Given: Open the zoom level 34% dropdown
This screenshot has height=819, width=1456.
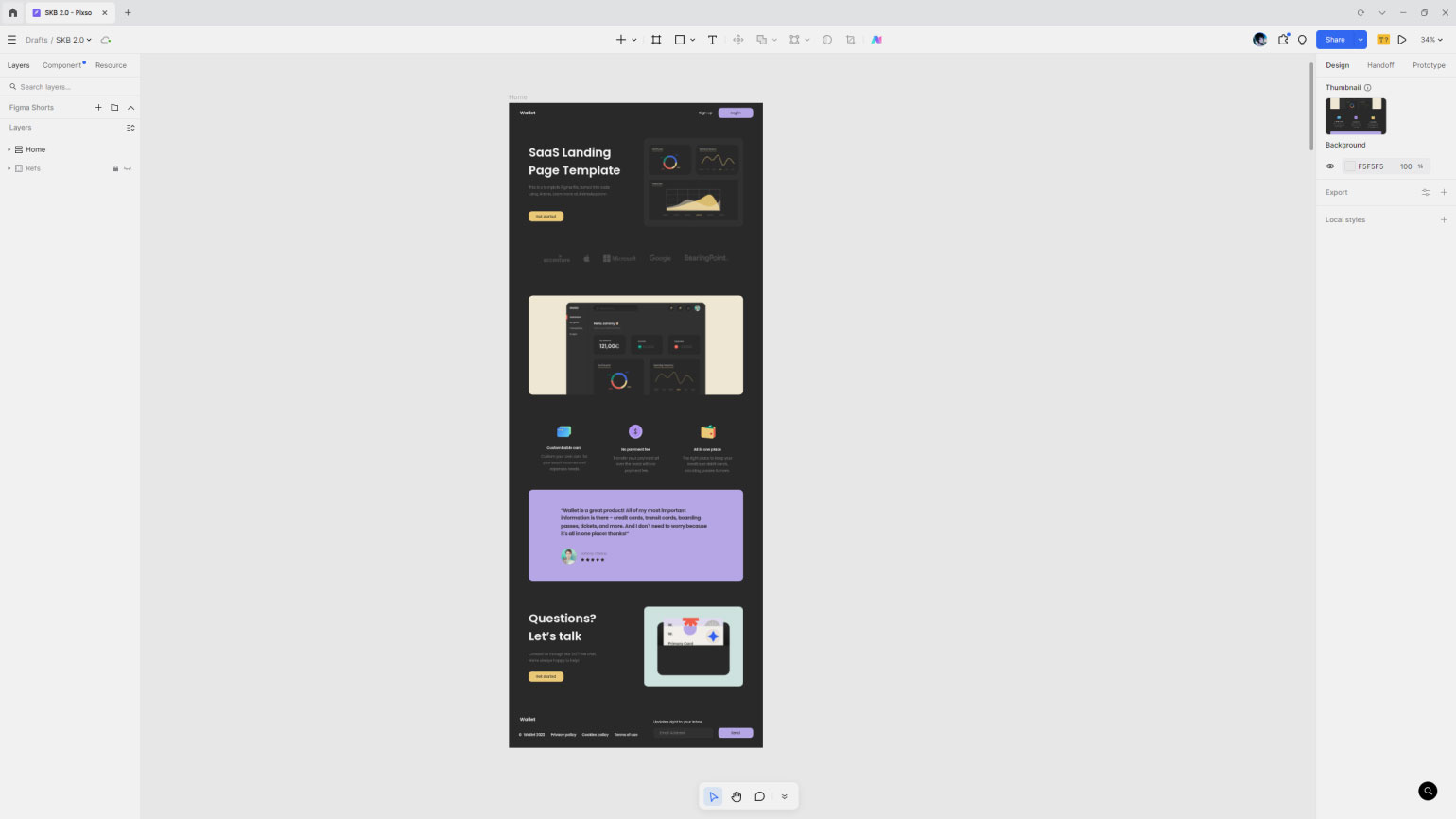Looking at the screenshot, I should point(1431,40).
